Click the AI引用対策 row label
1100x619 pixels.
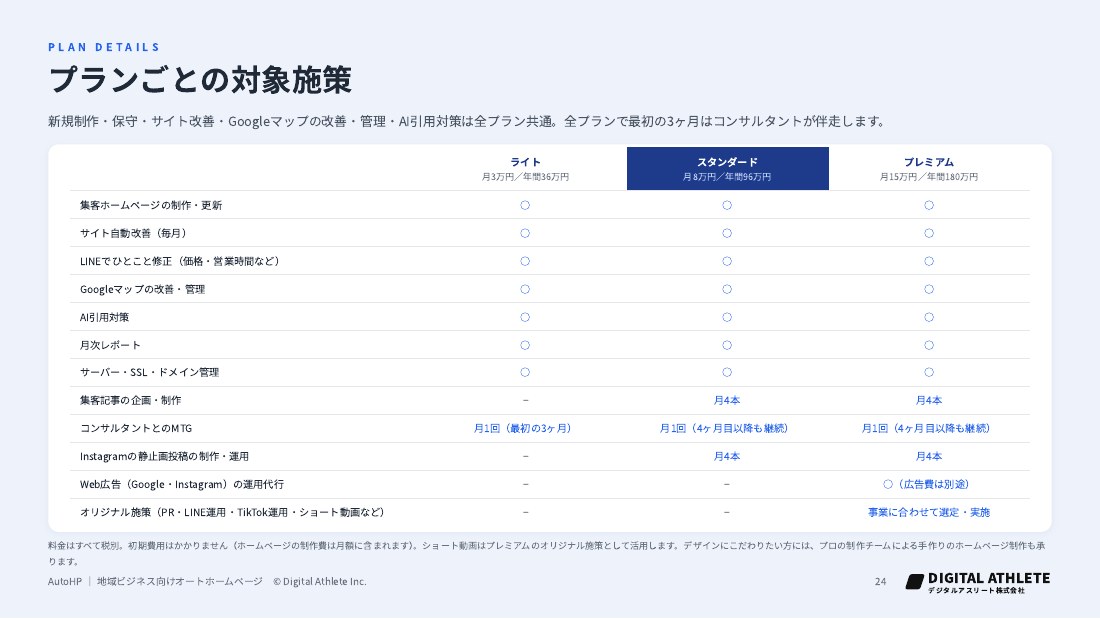click(105, 317)
